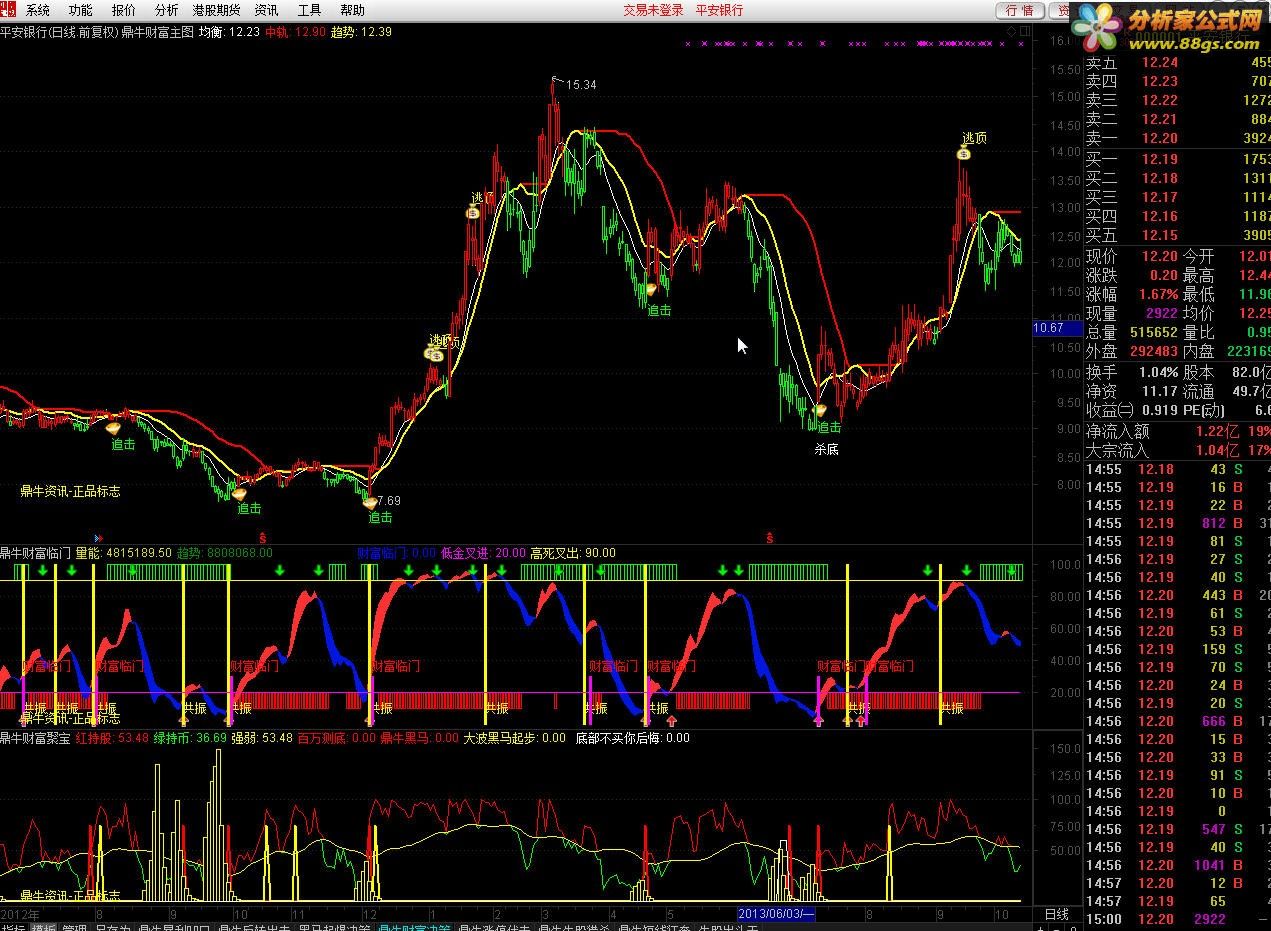Image resolution: width=1271 pixels, height=931 pixels.
Task: Click the square icon above the price axis
Action: (1023, 31)
